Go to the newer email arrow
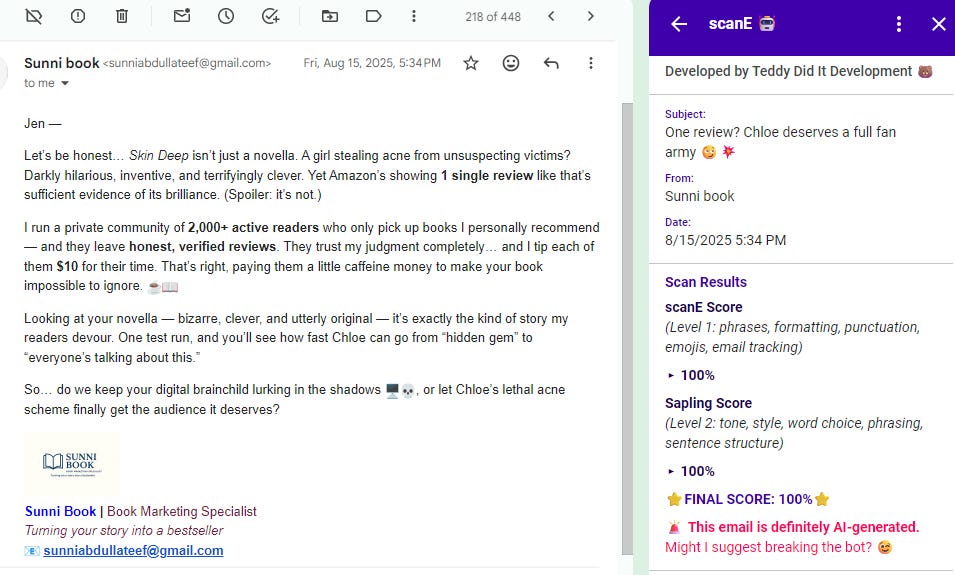Image resolution: width=955 pixels, height=575 pixels. 551,16
